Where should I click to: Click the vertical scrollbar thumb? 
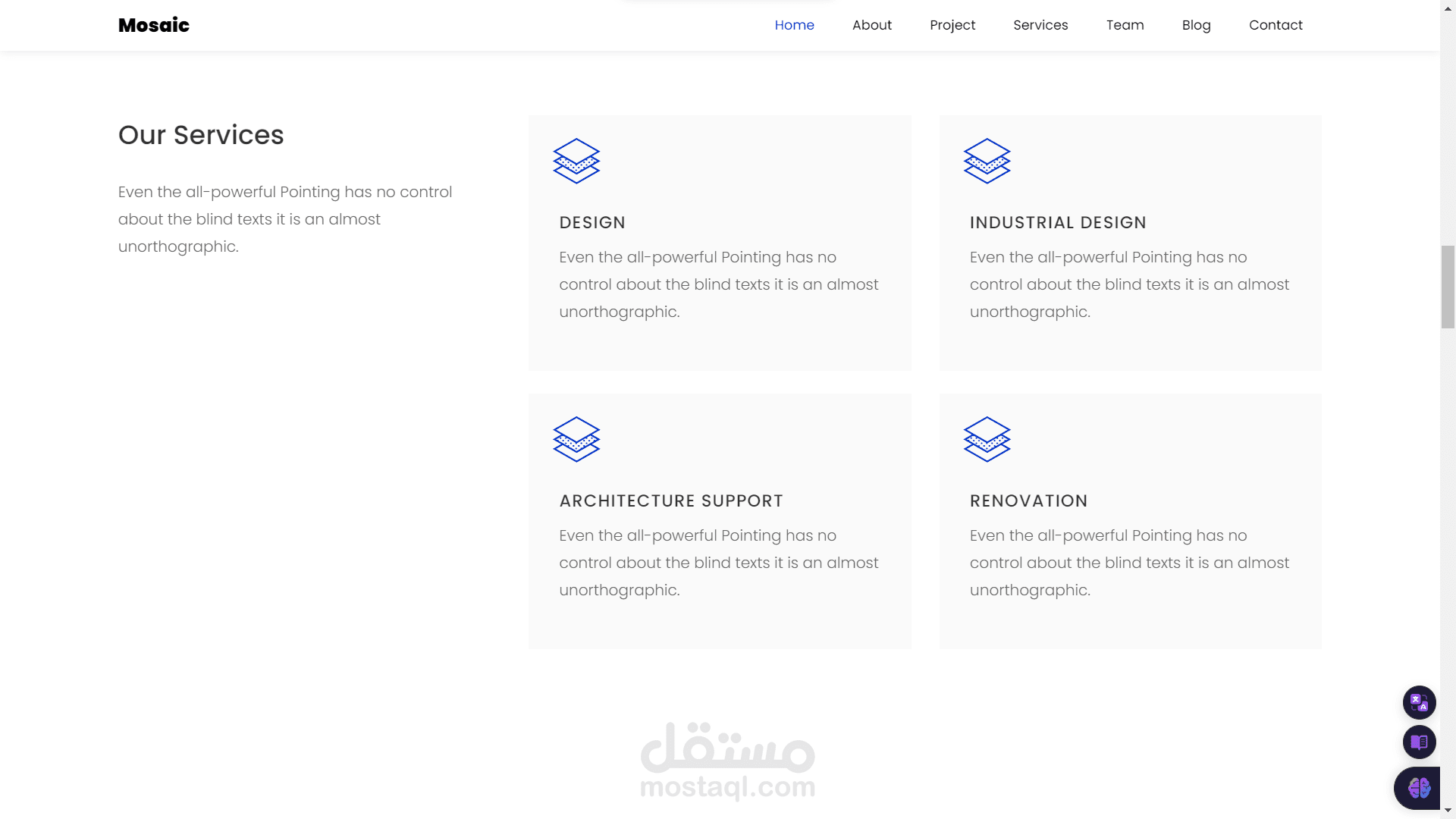(1448, 287)
